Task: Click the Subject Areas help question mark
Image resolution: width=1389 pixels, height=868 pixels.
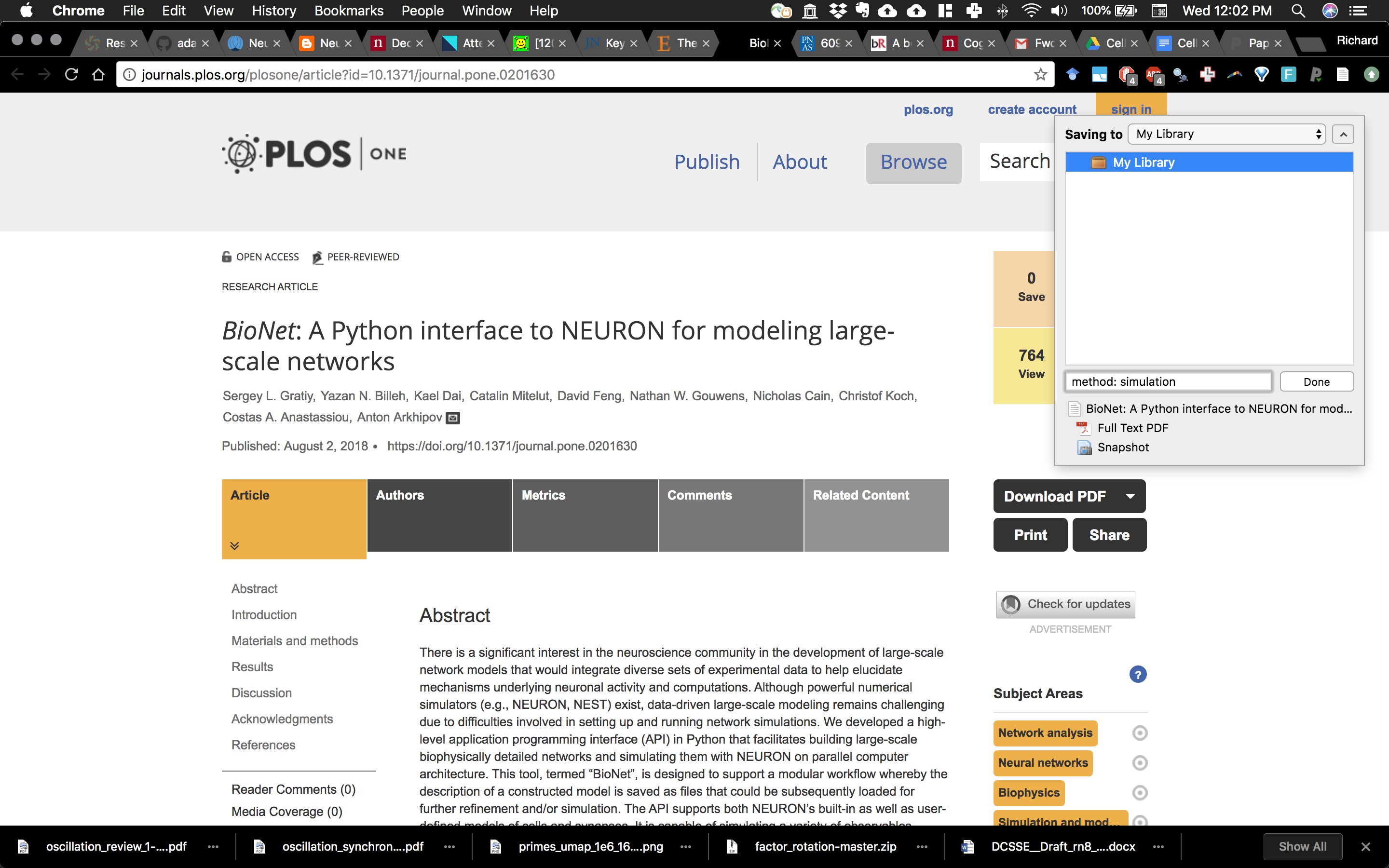Action: coord(1138,675)
